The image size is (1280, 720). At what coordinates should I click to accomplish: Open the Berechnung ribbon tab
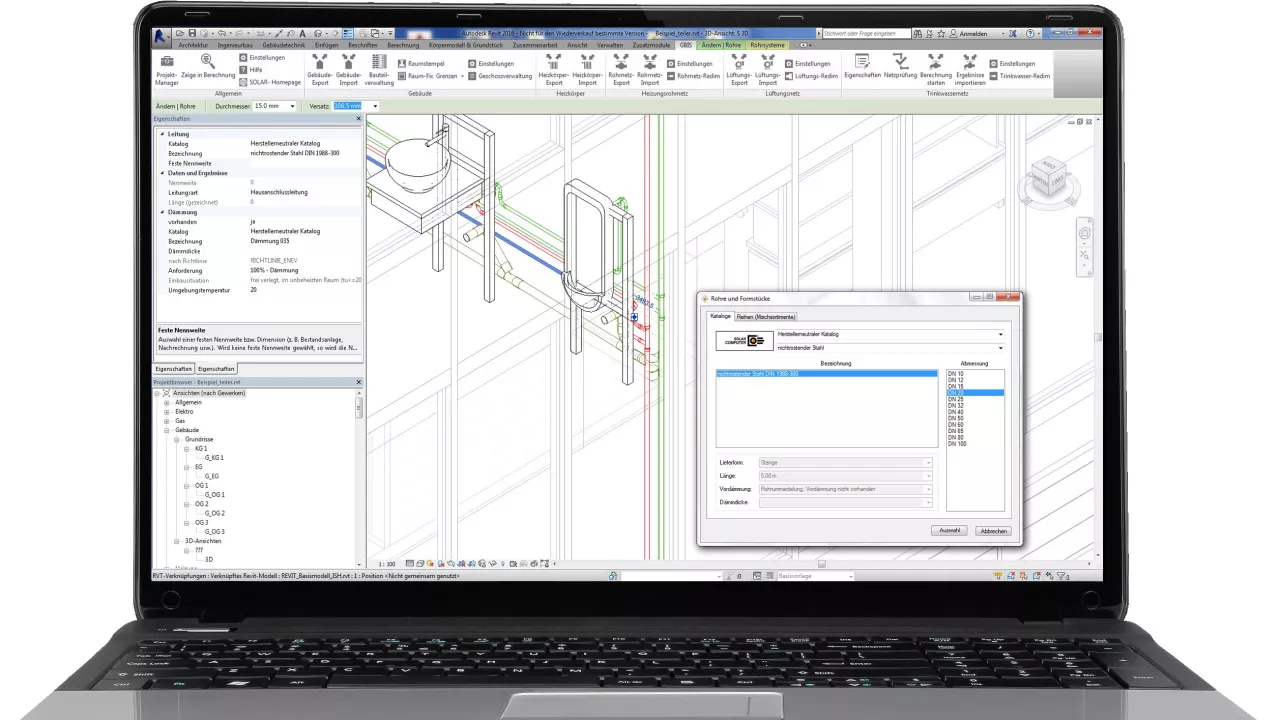[403, 45]
